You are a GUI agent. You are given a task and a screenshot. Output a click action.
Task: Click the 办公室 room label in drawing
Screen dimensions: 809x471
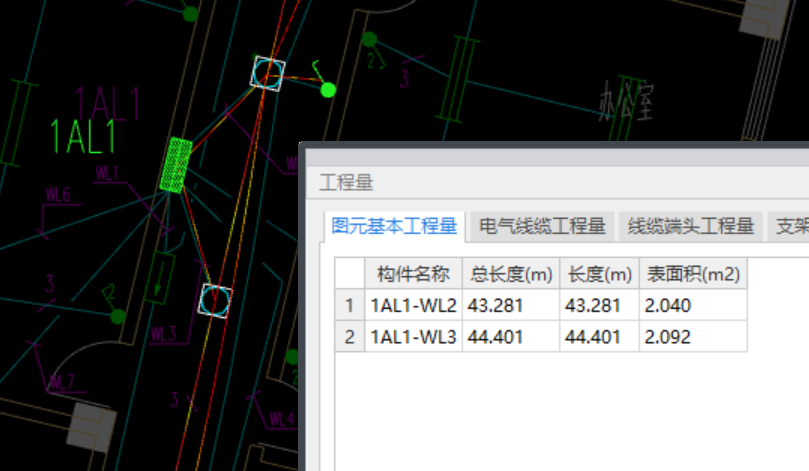(626, 101)
